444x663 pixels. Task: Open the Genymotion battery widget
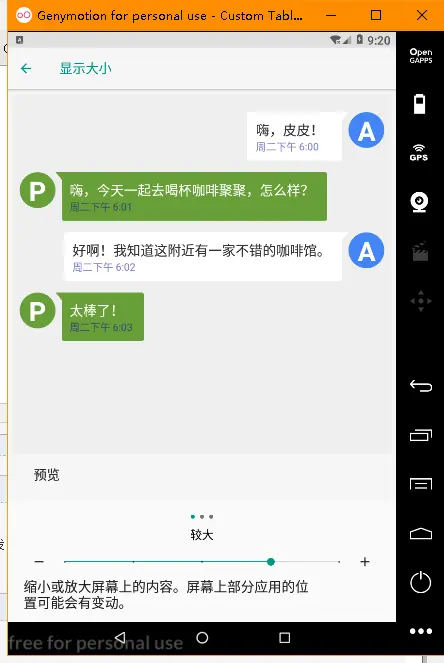point(419,104)
